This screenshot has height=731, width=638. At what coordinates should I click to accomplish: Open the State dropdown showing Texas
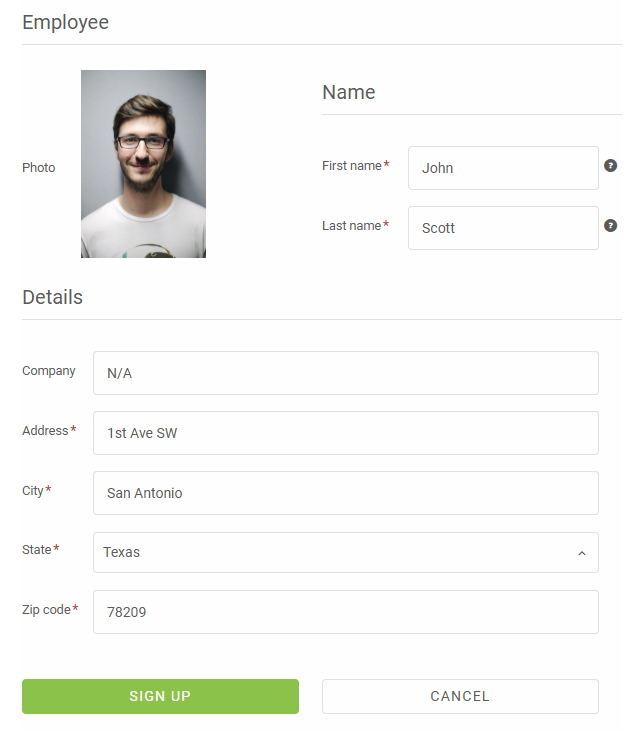345,553
